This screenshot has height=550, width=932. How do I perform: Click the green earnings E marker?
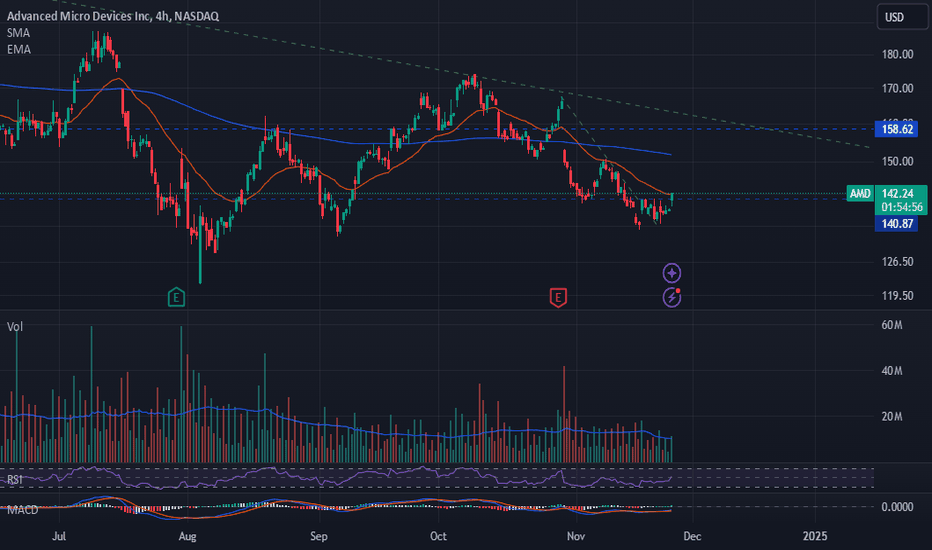pos(176,297)
